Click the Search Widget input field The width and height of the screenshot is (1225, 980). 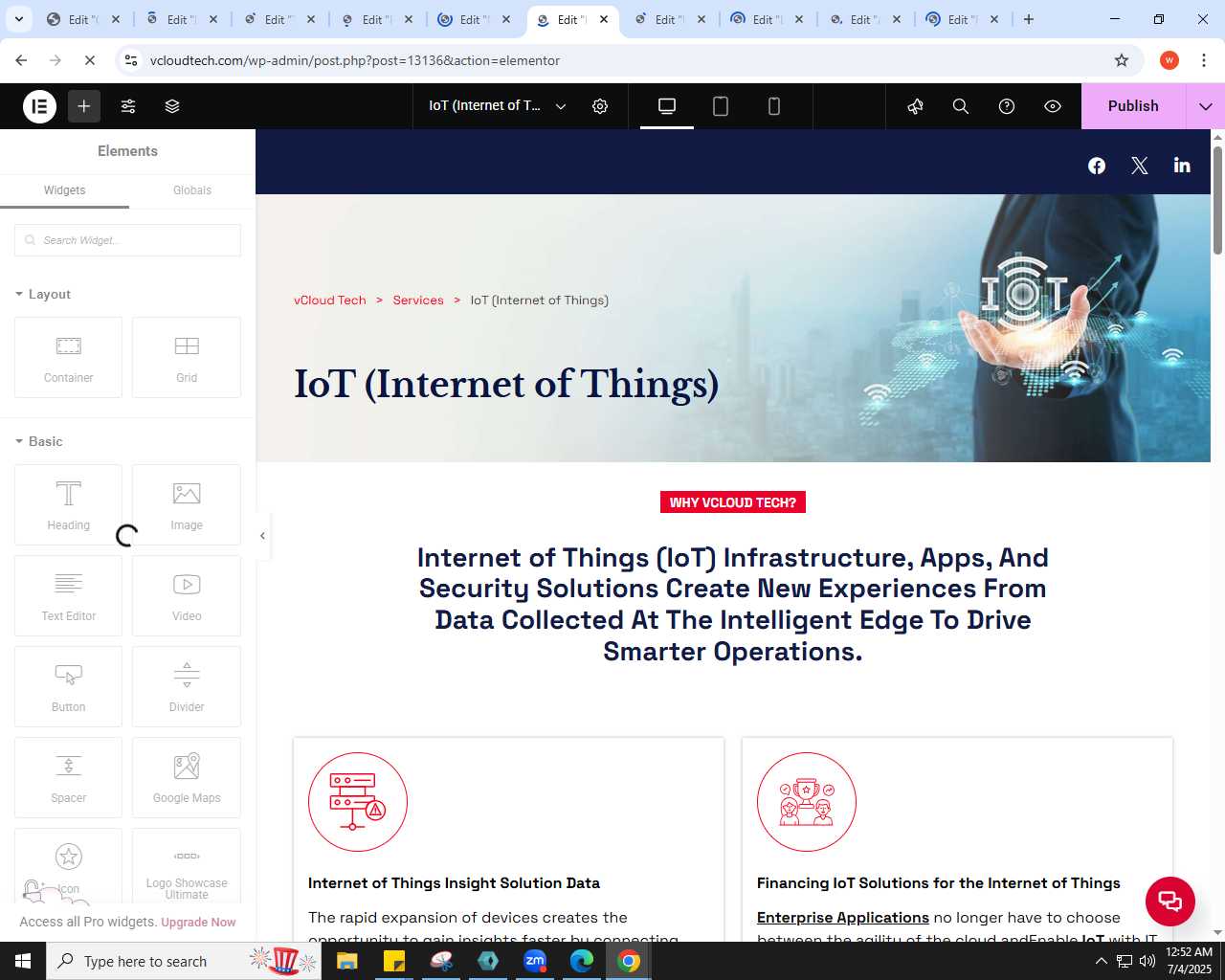point(127,240)
